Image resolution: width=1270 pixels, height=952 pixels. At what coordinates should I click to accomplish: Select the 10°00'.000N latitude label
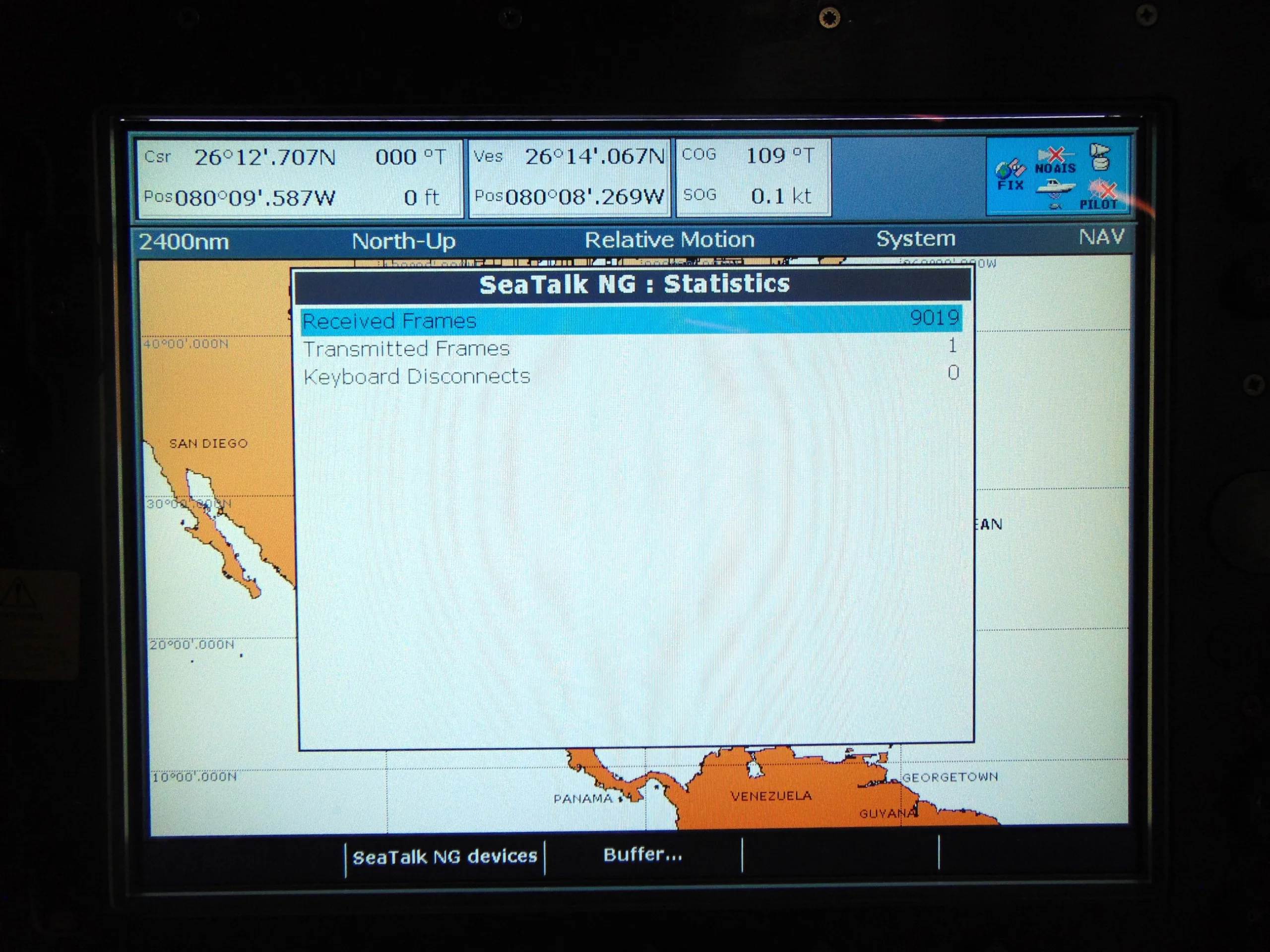click(x=194, y=777)
